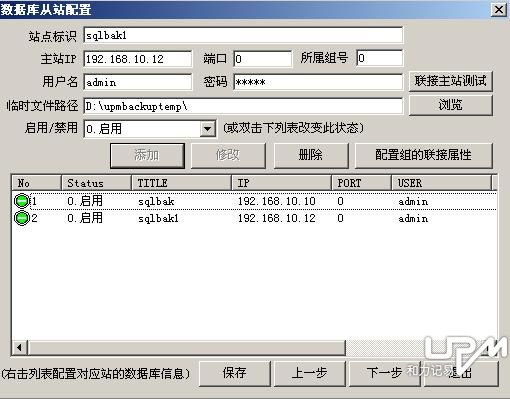The image size is (510, 399).
Task: Click the left arrow on horizontal scrollbar
Action: (x=19, y=348)
